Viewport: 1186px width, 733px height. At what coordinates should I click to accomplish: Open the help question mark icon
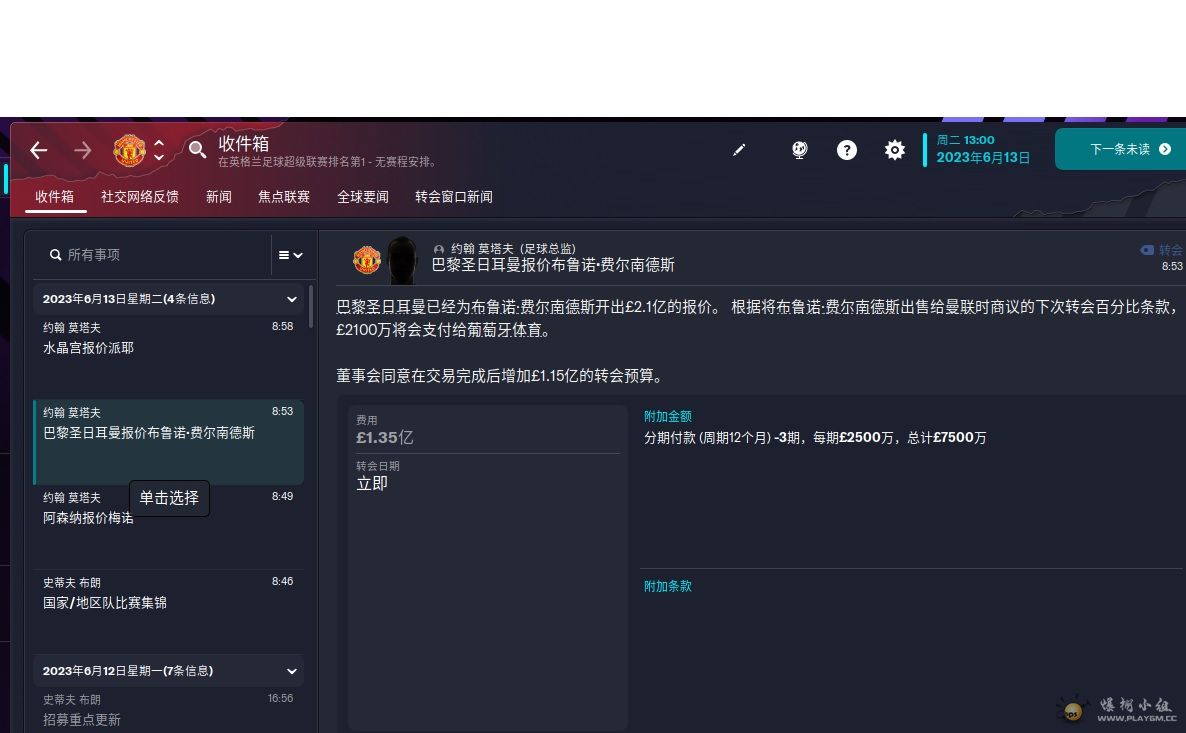846,150
